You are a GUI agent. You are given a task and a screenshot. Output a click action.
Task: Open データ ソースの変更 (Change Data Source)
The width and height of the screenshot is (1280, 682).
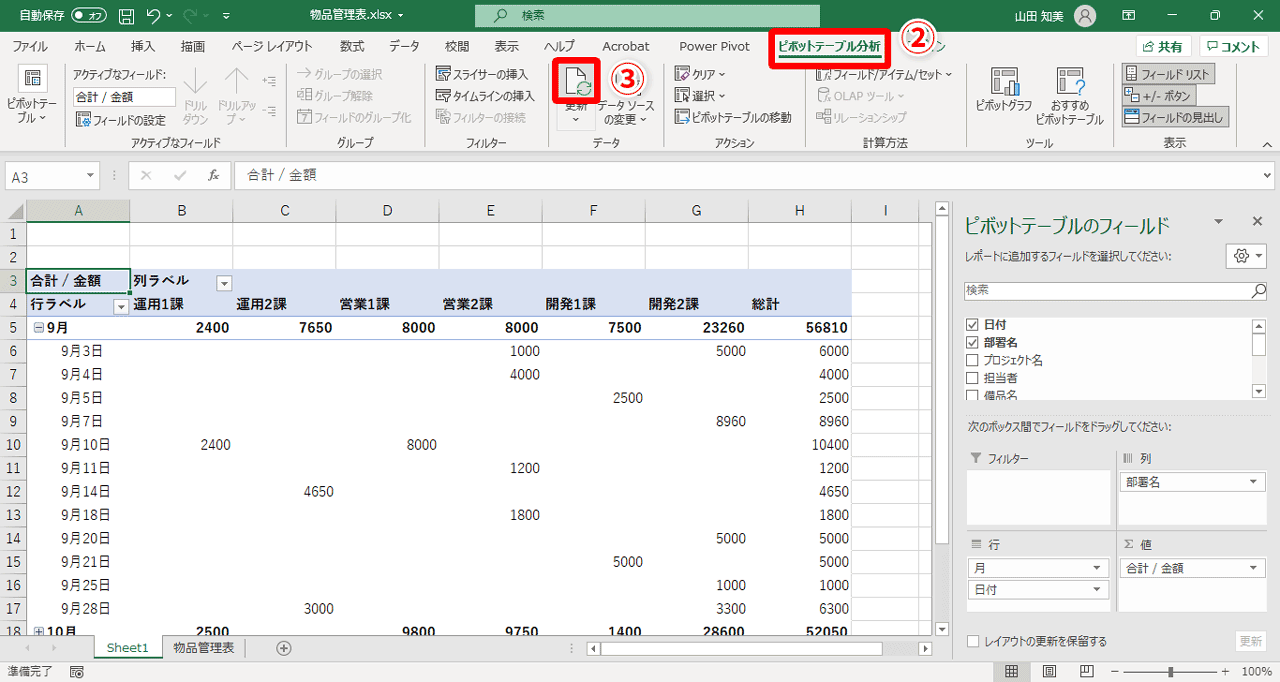(625, 112)
